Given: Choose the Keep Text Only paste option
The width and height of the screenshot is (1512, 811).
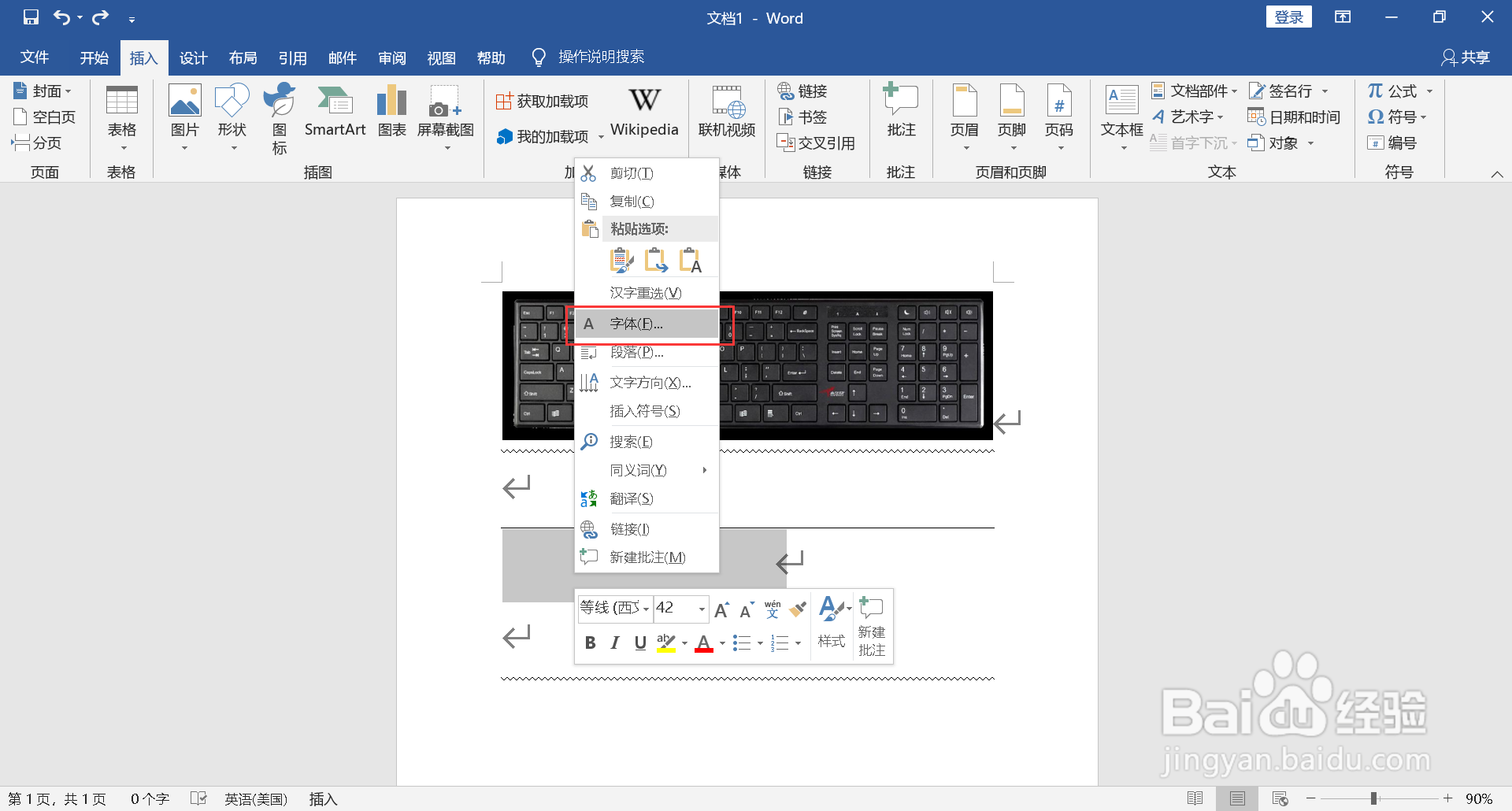Looking at the screenshot, I should pos(691,260).
